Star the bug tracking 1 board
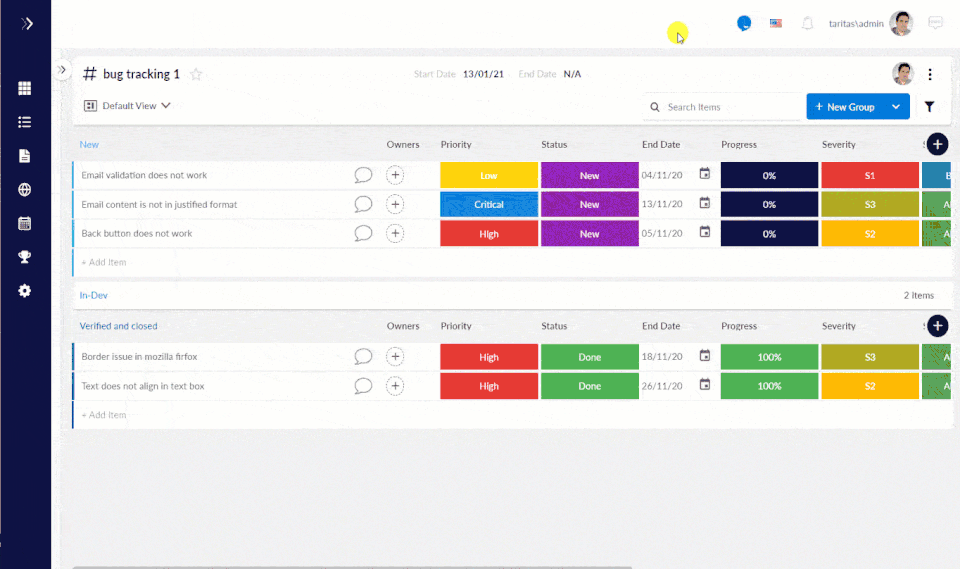This screenshot has width=960, height=569. click(x=196, y=74)
